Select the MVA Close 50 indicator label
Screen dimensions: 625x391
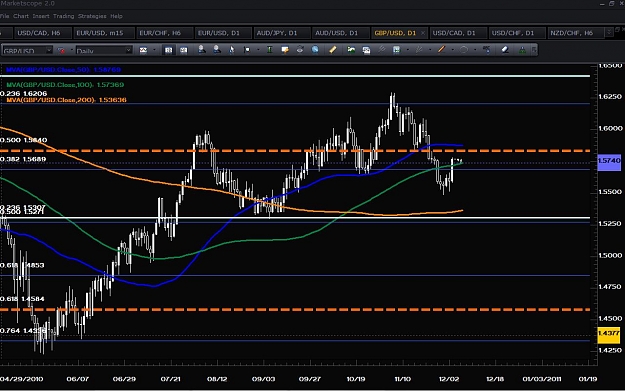[63, 69]
